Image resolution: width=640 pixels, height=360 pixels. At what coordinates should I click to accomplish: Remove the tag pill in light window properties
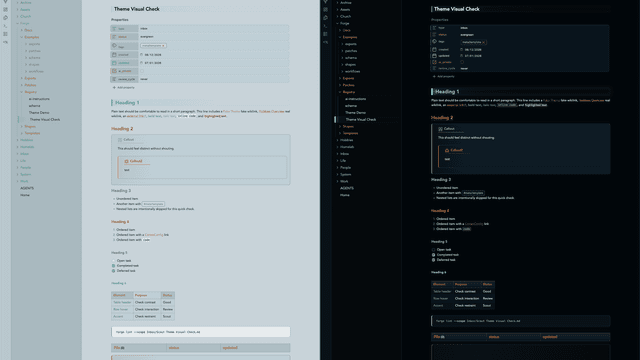click(x=164, y=46)
